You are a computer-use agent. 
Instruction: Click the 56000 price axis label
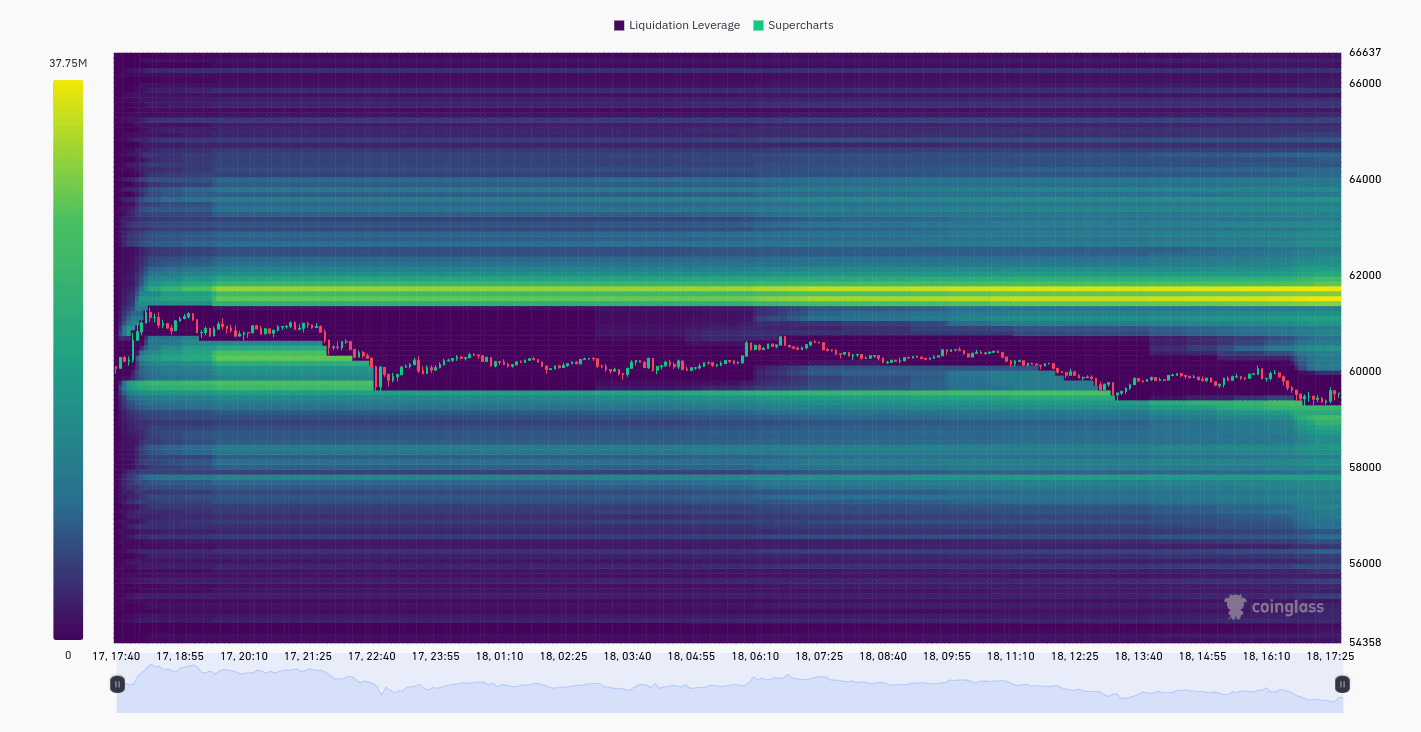1365,563
